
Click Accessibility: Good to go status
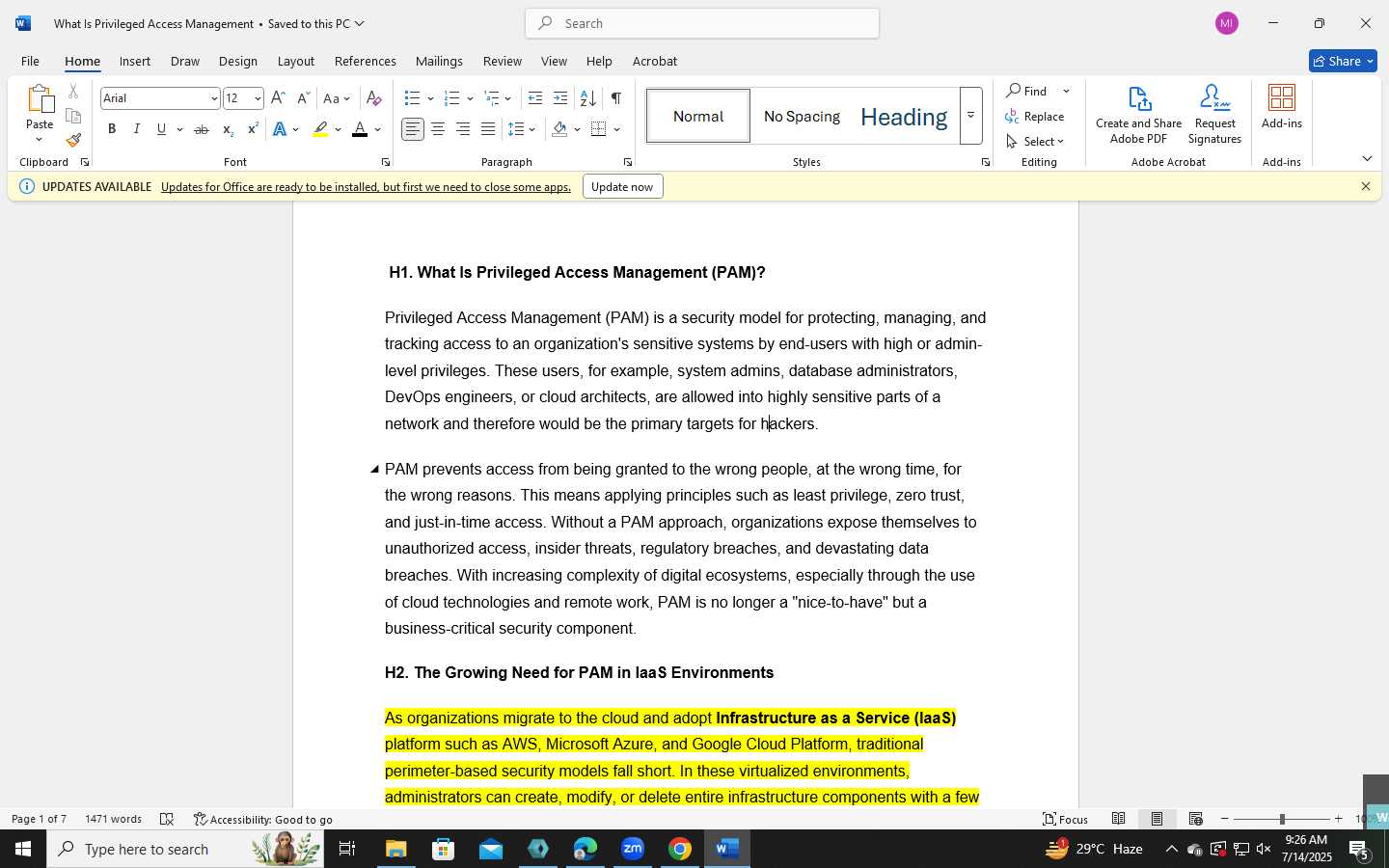[x=263, y=820]
